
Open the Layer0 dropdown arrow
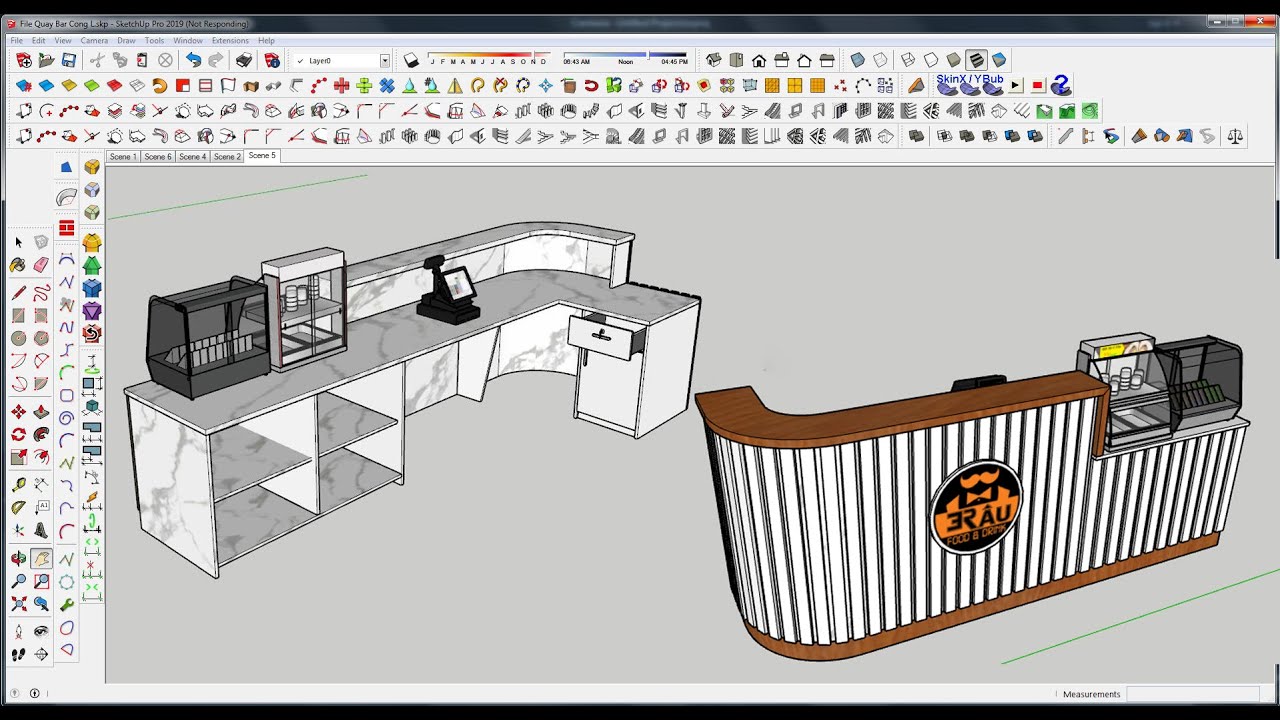pos(384,61)
